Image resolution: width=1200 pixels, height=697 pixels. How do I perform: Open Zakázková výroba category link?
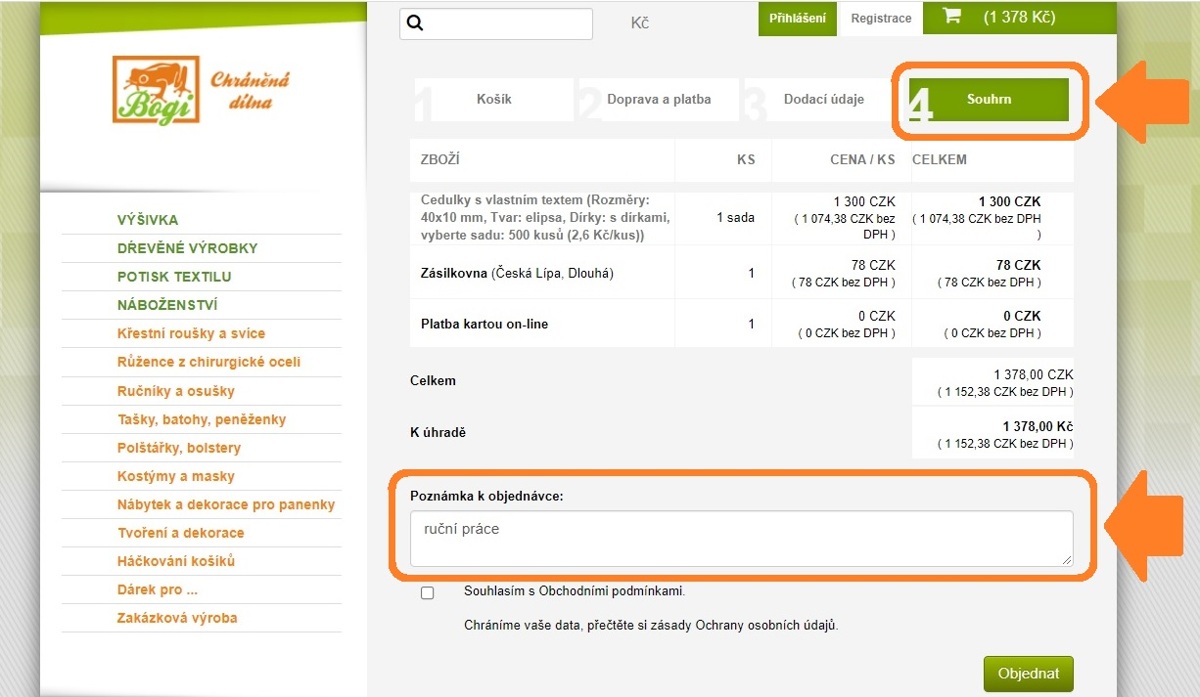click(x=177, y=619)
